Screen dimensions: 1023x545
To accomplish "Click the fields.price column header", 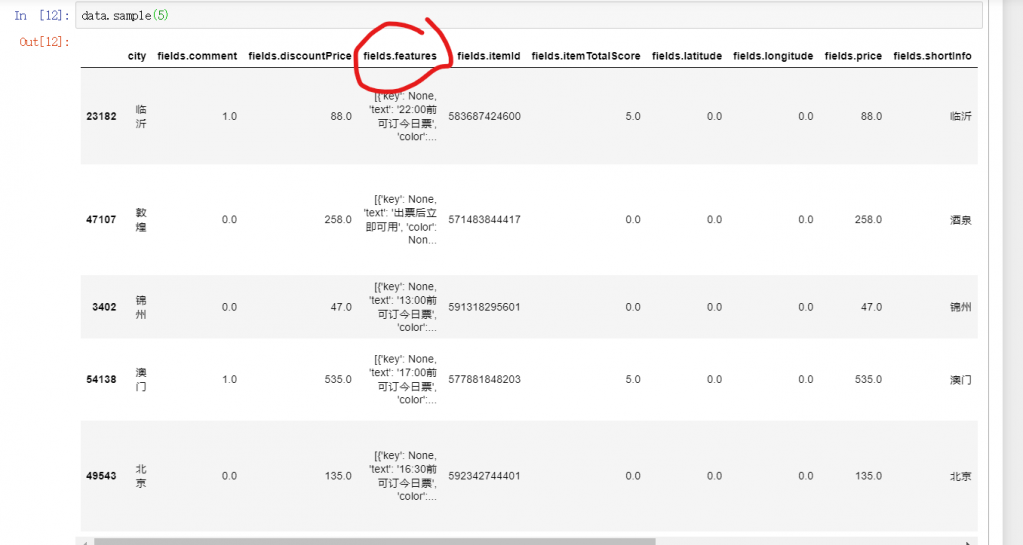I will (x=853, y=56).
